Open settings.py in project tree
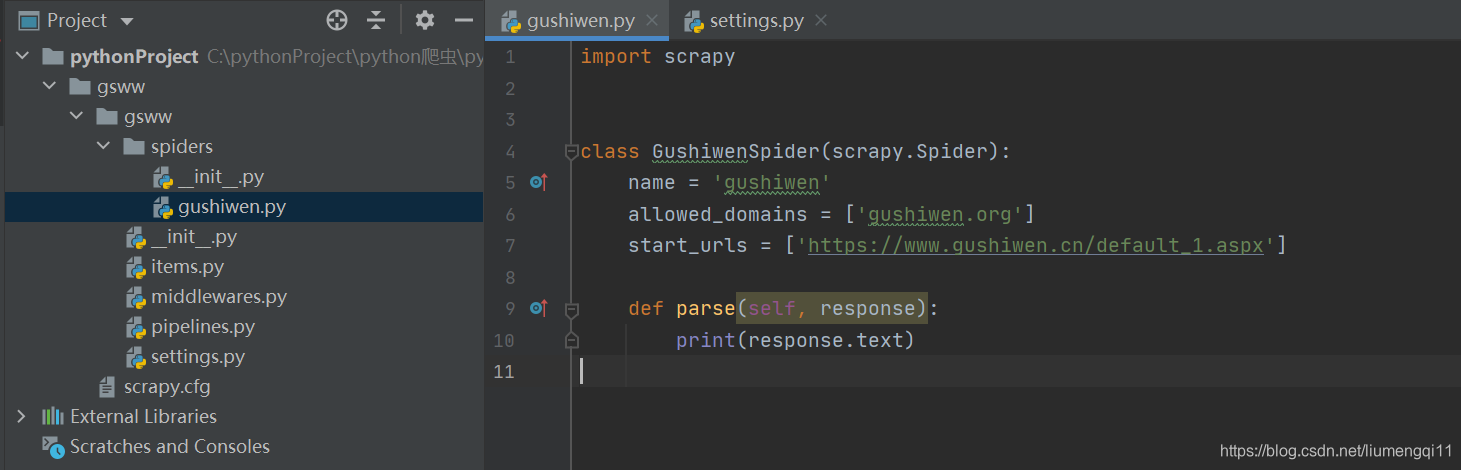The height and width of the screenshot is (470, 1461). pos(197,357)
